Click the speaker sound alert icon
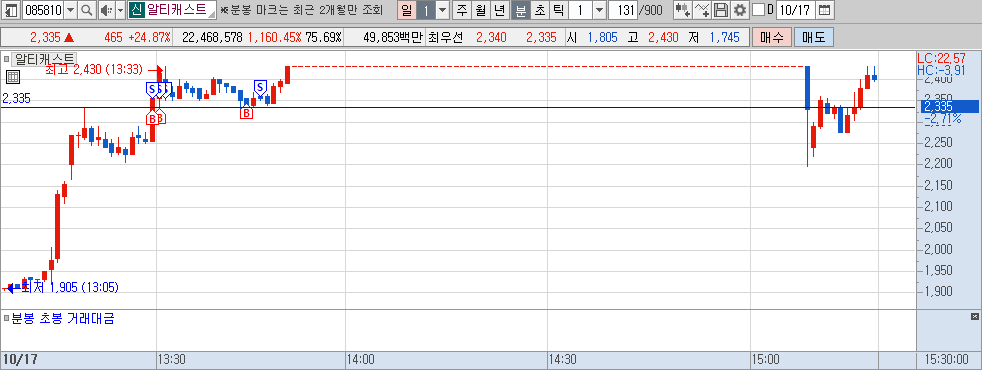The image size is (982, 370). tap(106, 10)
